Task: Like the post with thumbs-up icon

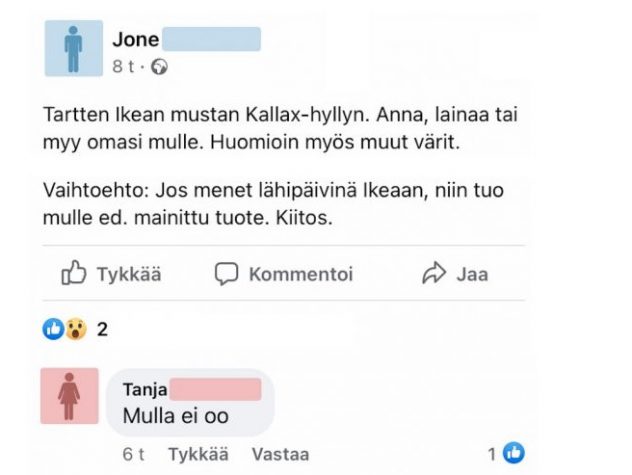Action: 73,274
